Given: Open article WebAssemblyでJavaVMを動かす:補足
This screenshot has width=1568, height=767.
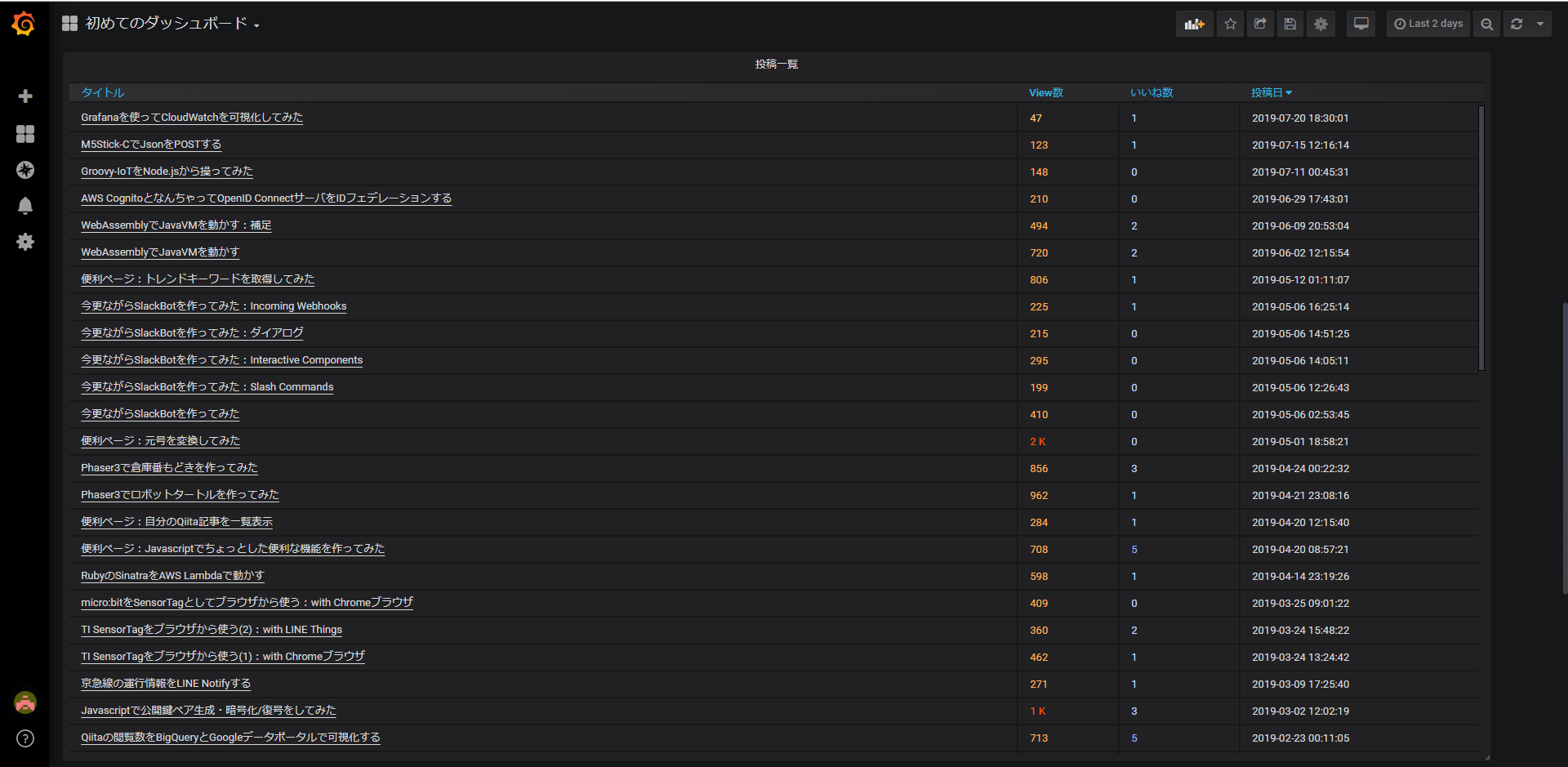Looking at the screenshot, I should (x=176, y=225).
